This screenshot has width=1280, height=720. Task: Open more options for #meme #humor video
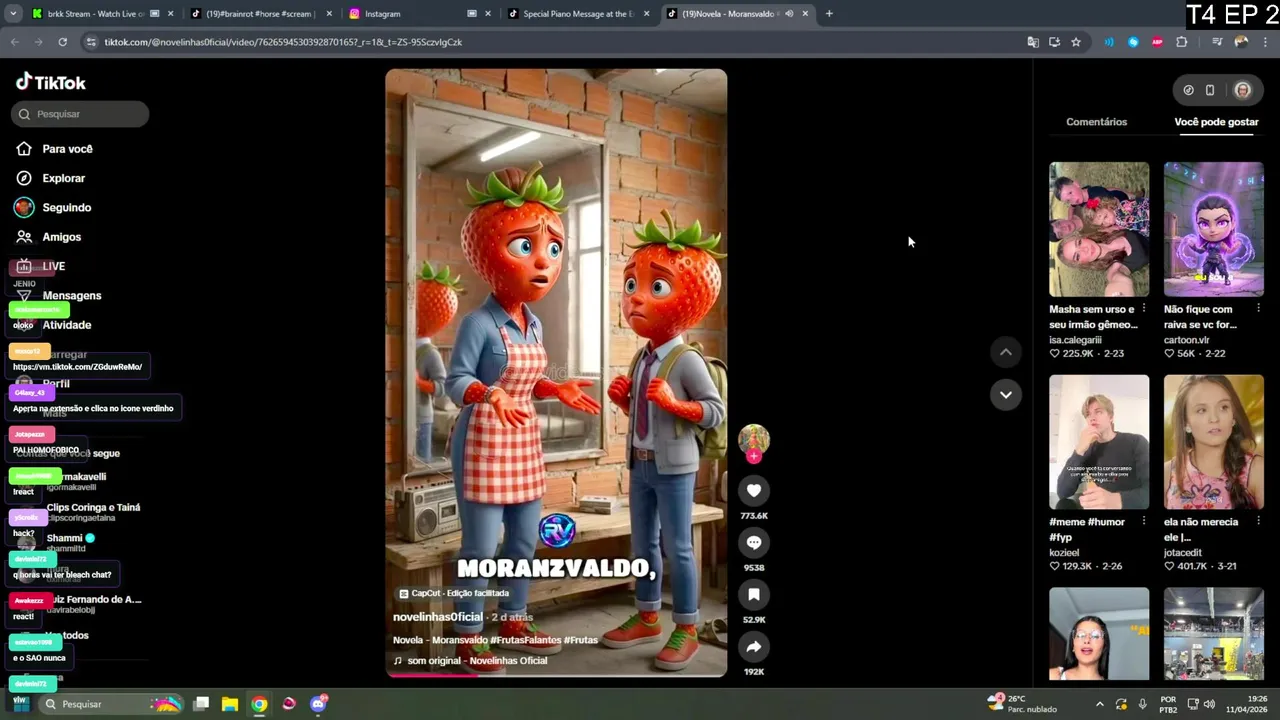click(1144, 521)
